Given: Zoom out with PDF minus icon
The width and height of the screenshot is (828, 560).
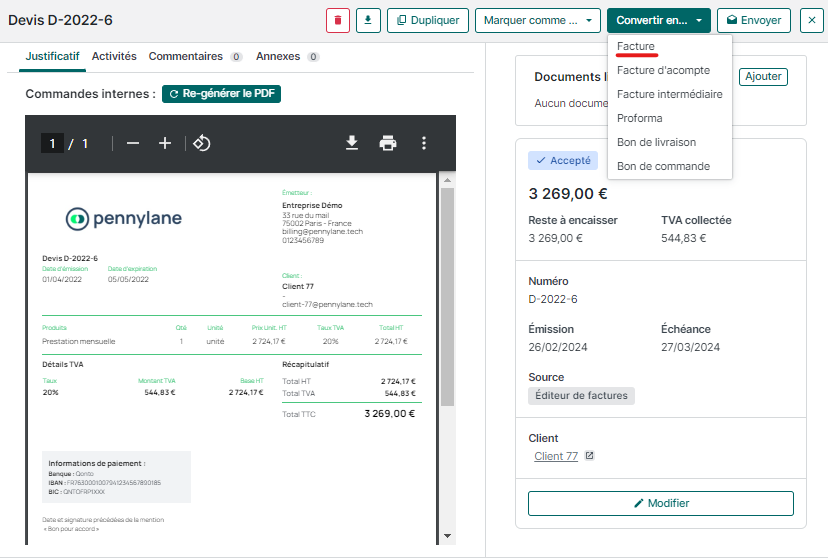Looking at the screenshot, I should (133, 144).
